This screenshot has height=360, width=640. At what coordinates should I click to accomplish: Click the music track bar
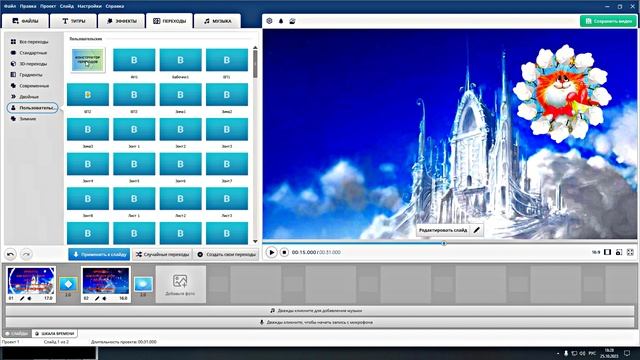click(320, 311)
